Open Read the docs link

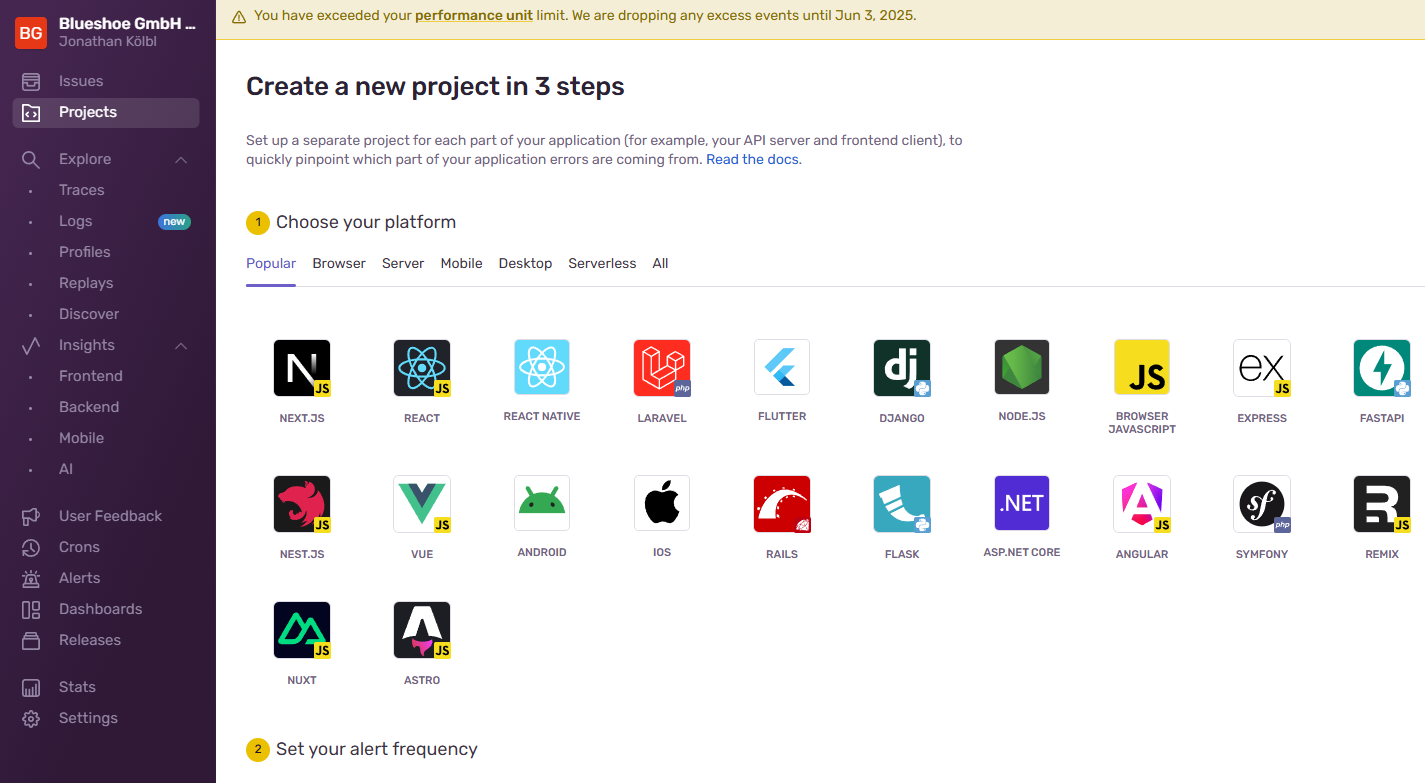point(751,158)
